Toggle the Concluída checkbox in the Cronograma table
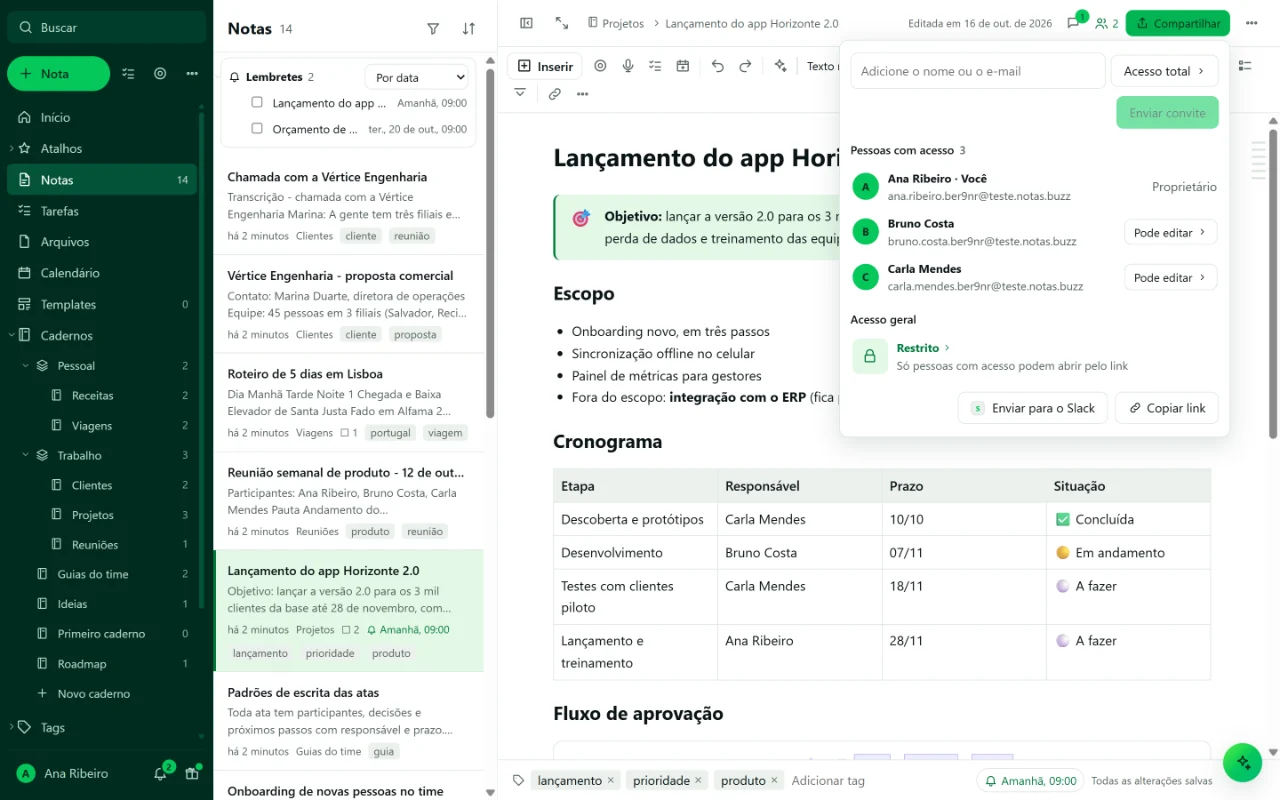This screenshot has width=1280, height=800. [1063, 519]
